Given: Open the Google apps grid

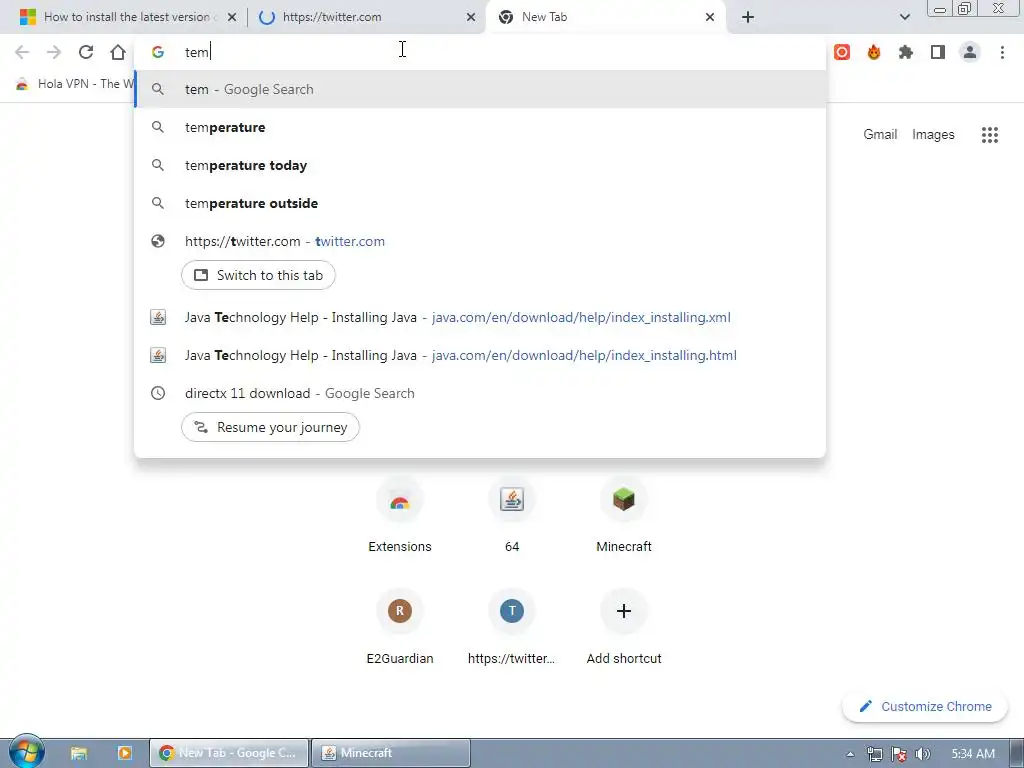Looking at the screenshot, I should tap(989, 135).
